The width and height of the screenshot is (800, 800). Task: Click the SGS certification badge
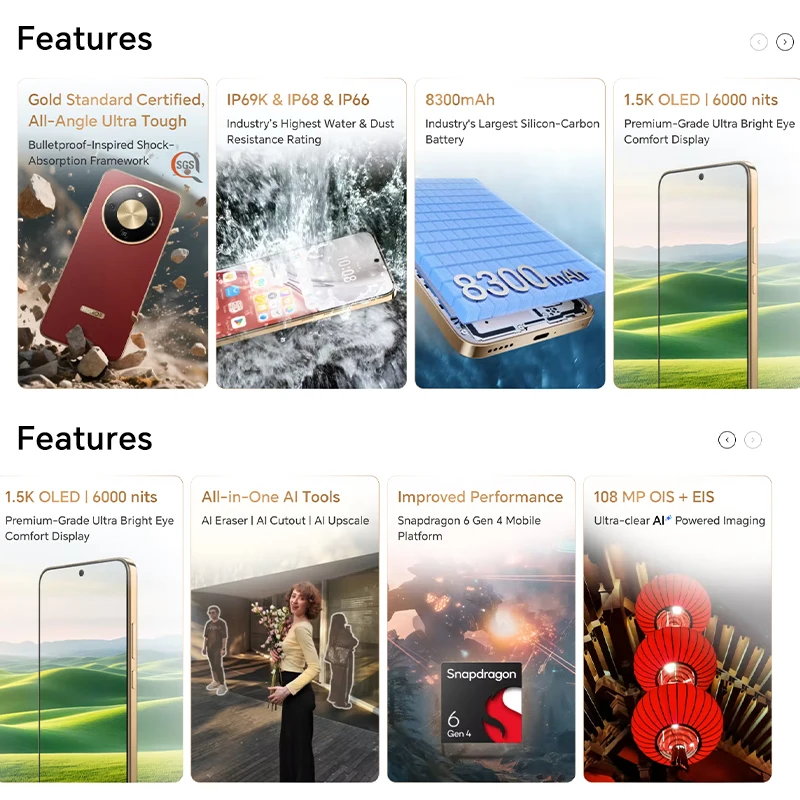[186, 165]
